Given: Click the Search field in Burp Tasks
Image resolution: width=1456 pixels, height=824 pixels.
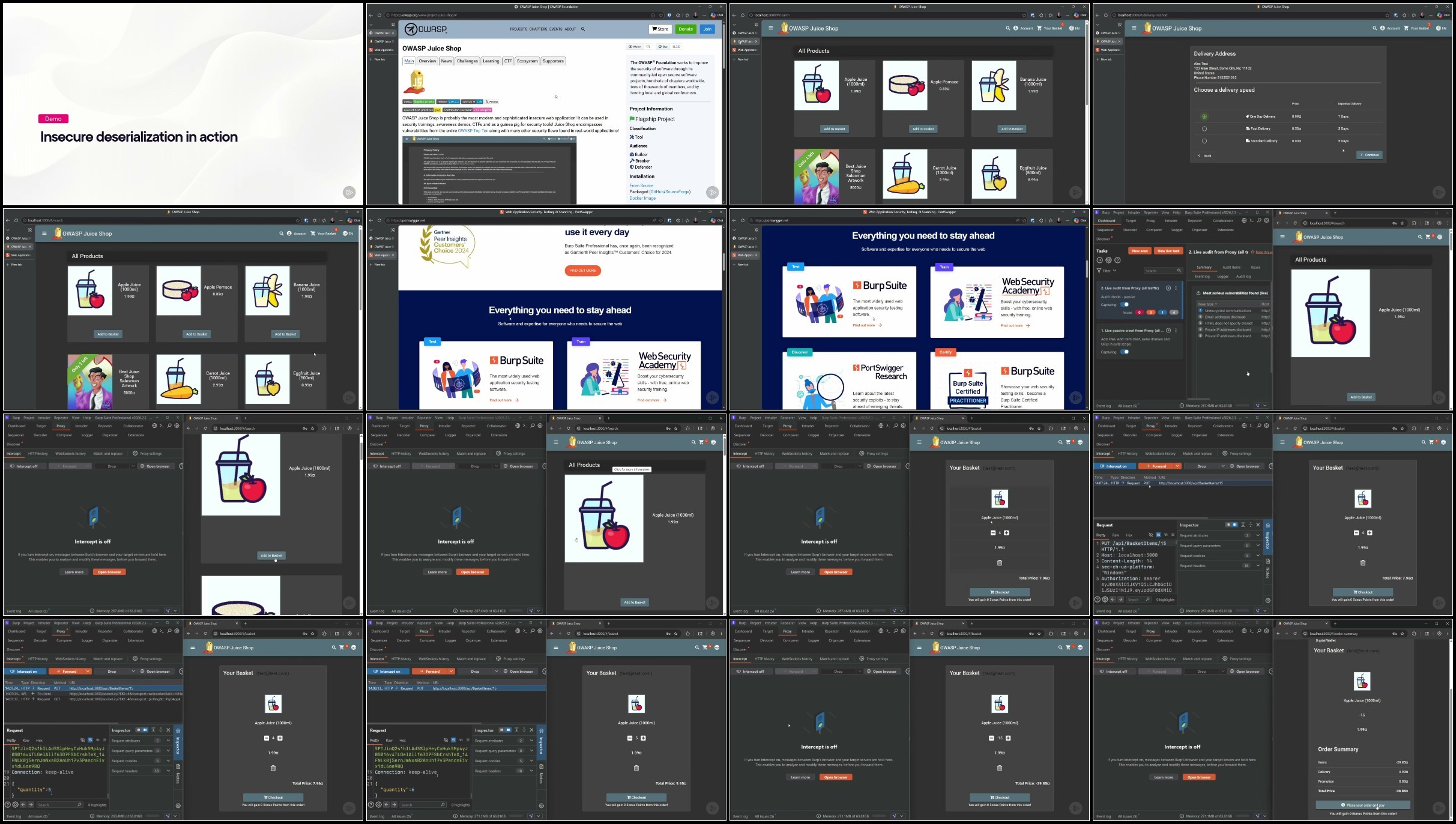Looking at the screenshot, I should coord(1159,271).
